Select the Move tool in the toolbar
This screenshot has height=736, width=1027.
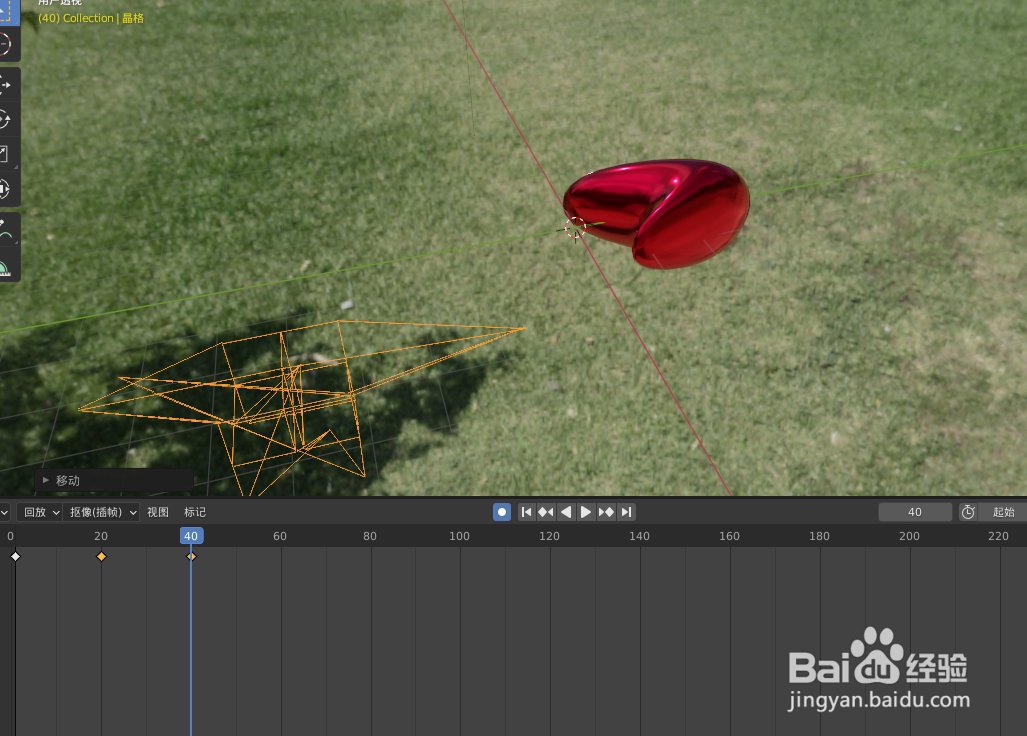(11, 85)
